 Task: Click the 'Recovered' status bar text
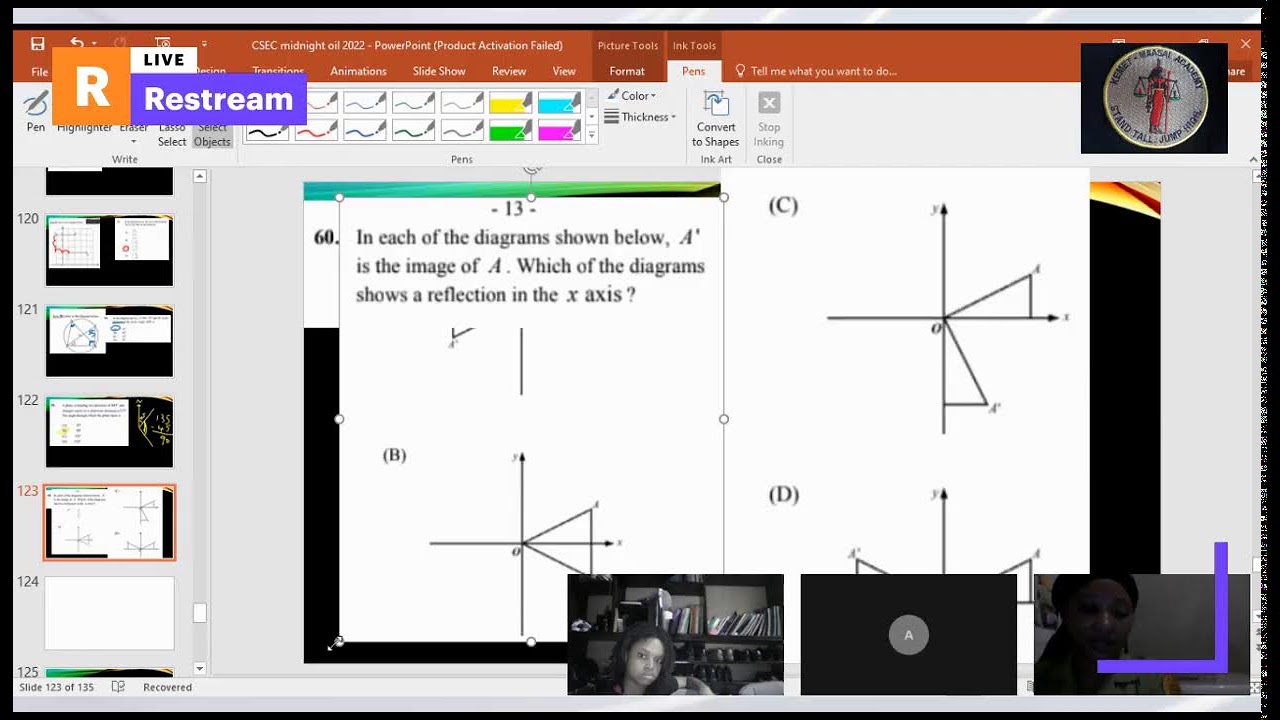[x=167, y=687]
